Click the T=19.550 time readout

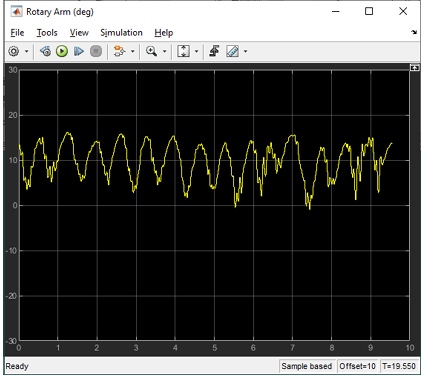coord(399,366)
